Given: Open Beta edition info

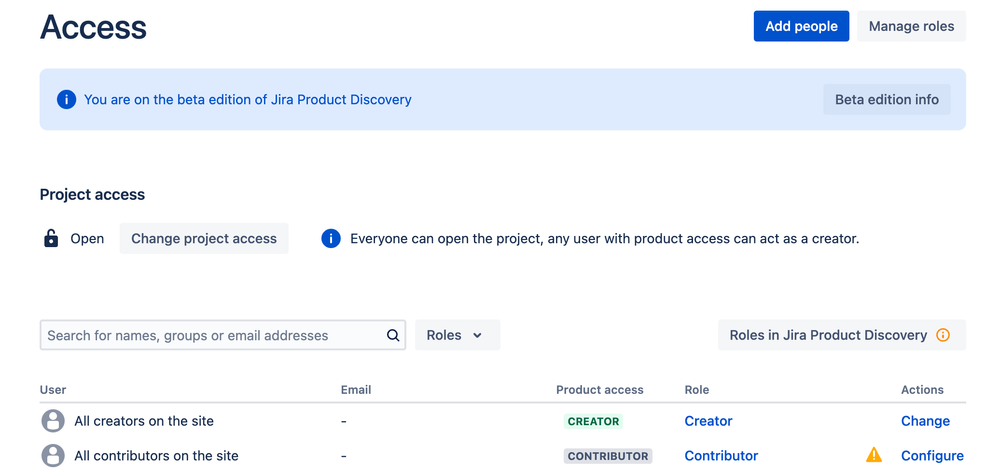Looking at the screenshot, I should pyautogui.click(x=887, y=99).
